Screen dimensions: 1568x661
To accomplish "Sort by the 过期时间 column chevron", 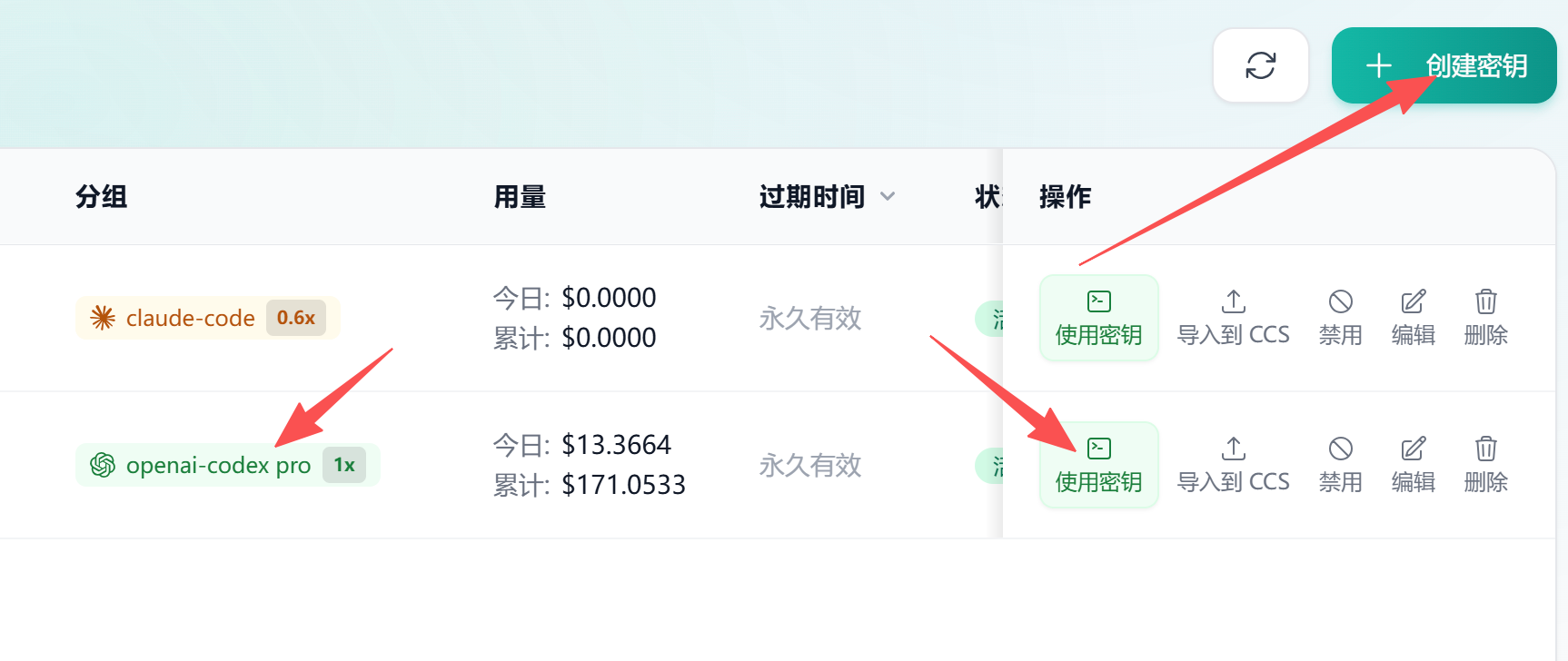I will tap(888, 197).
